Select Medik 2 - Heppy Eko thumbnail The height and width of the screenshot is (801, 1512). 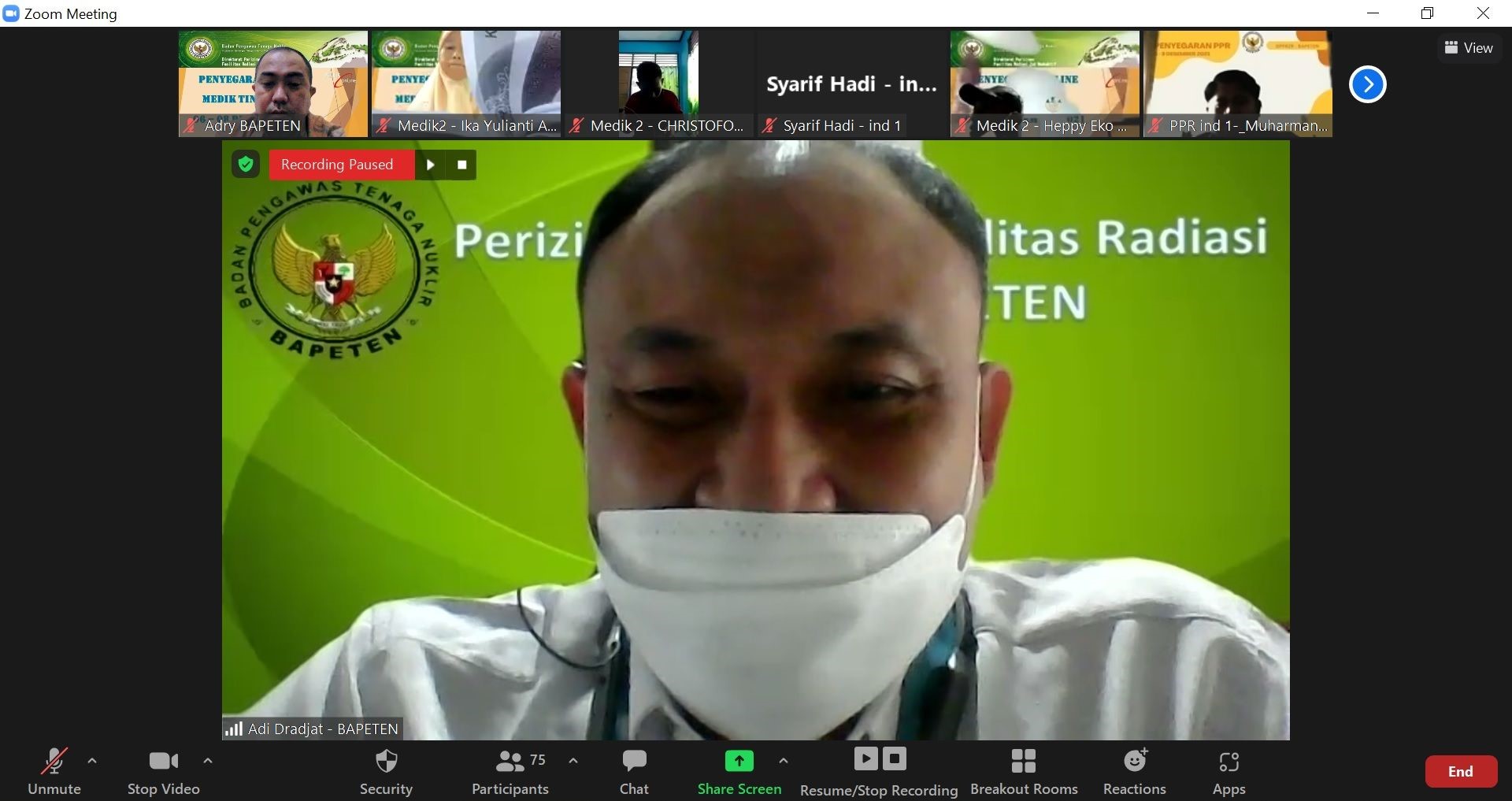1045,83
